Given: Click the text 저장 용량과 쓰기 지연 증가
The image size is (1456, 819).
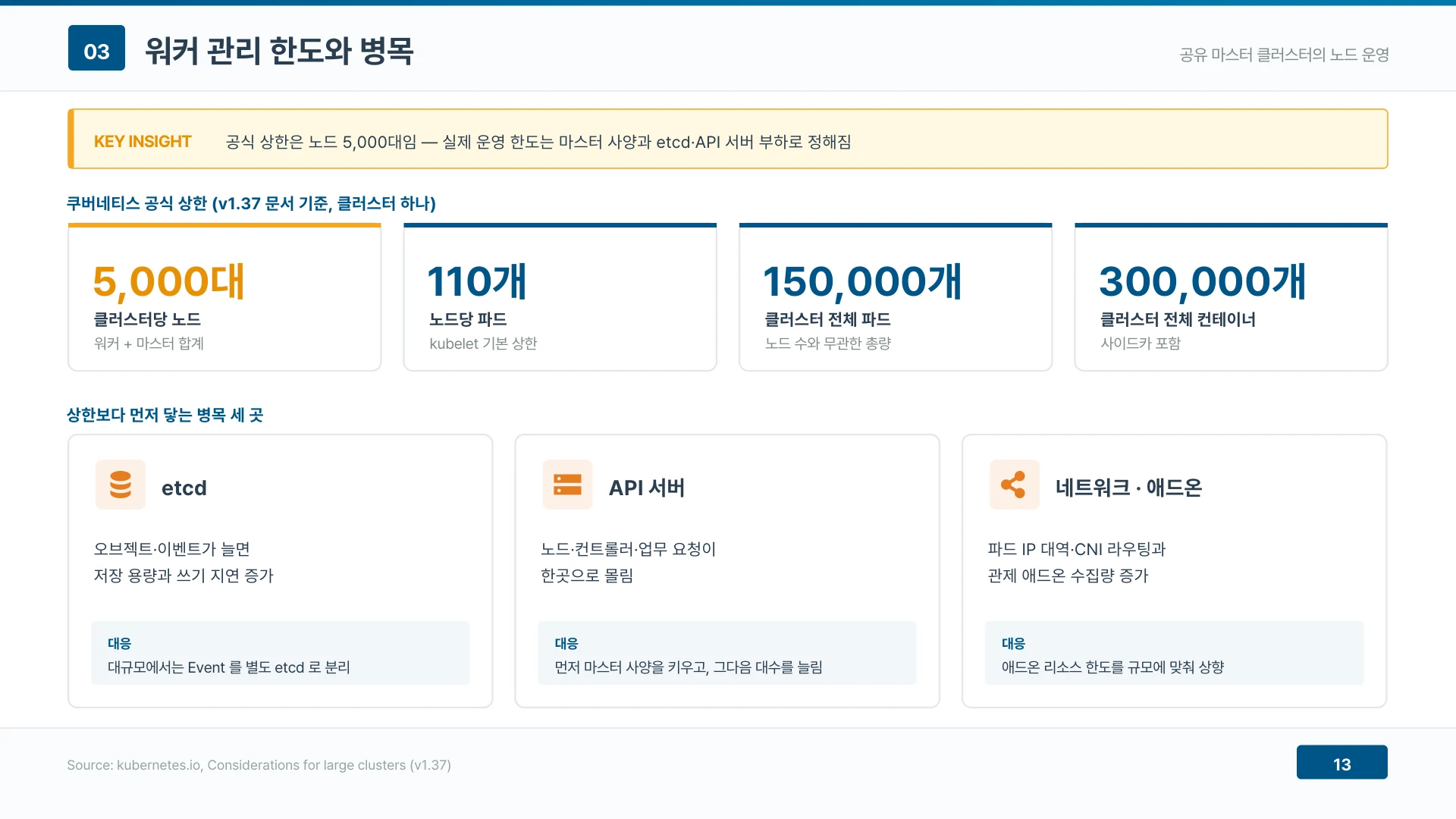Looking at the screenshot, I should 184,576.
